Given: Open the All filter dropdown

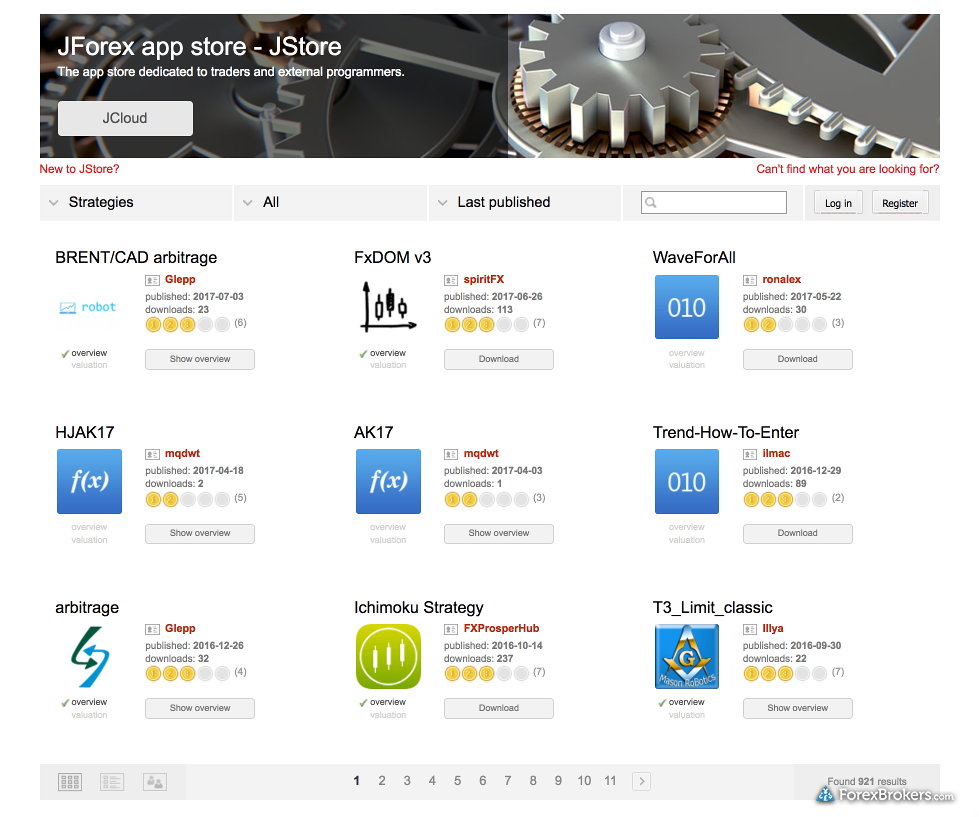Looking at the screenshot, I should pos(330,202).
